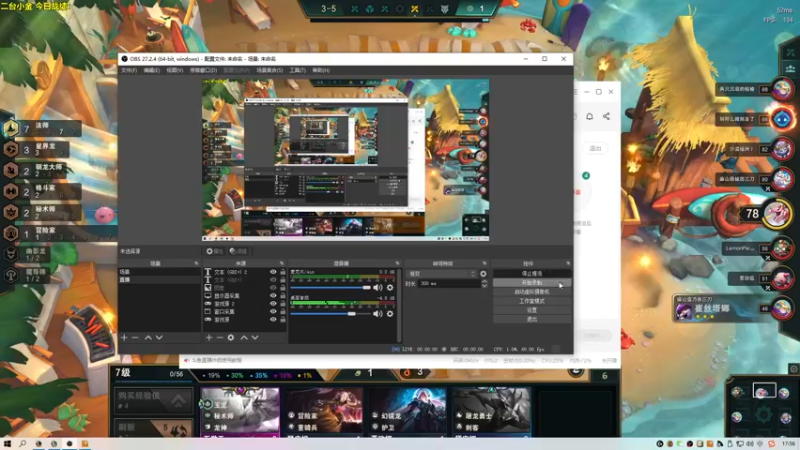
Task: Open source properties gear in the sources toolbar
Action: click(x=231, y=337)
